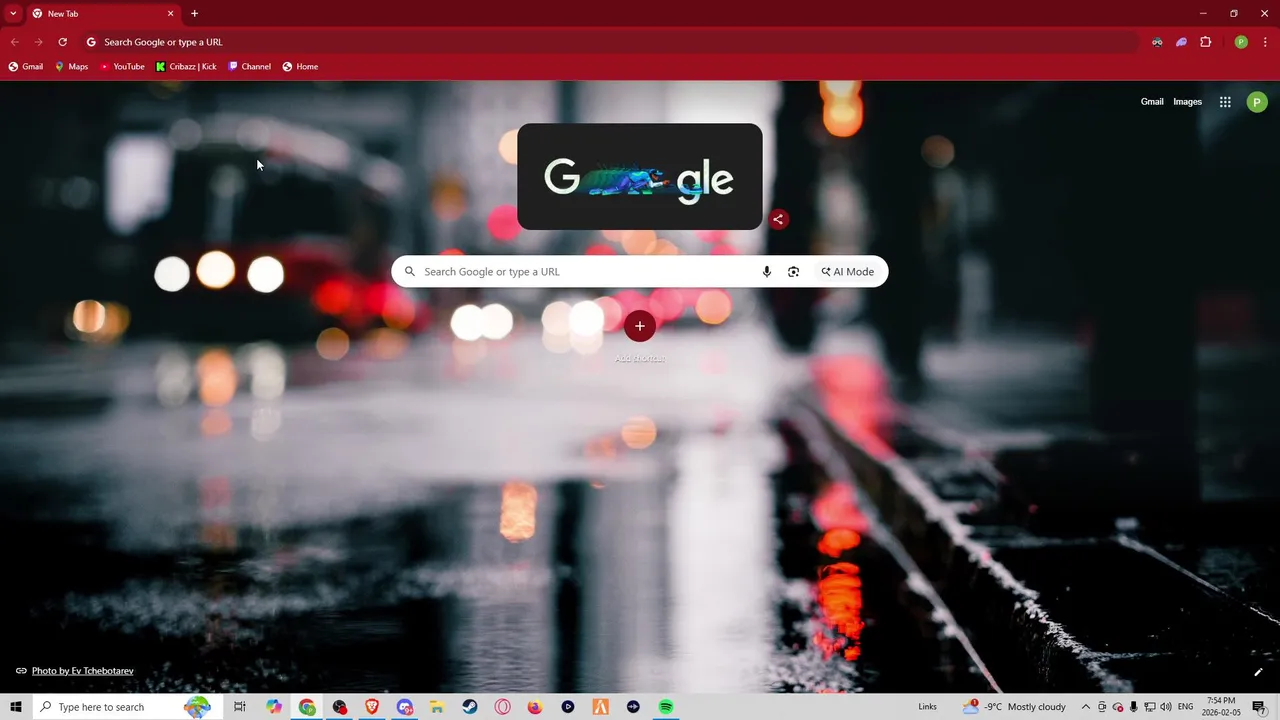Open Opera GX from the taskbar
The width and height of the screenshot is (1280, 720).
coord(502,707)
